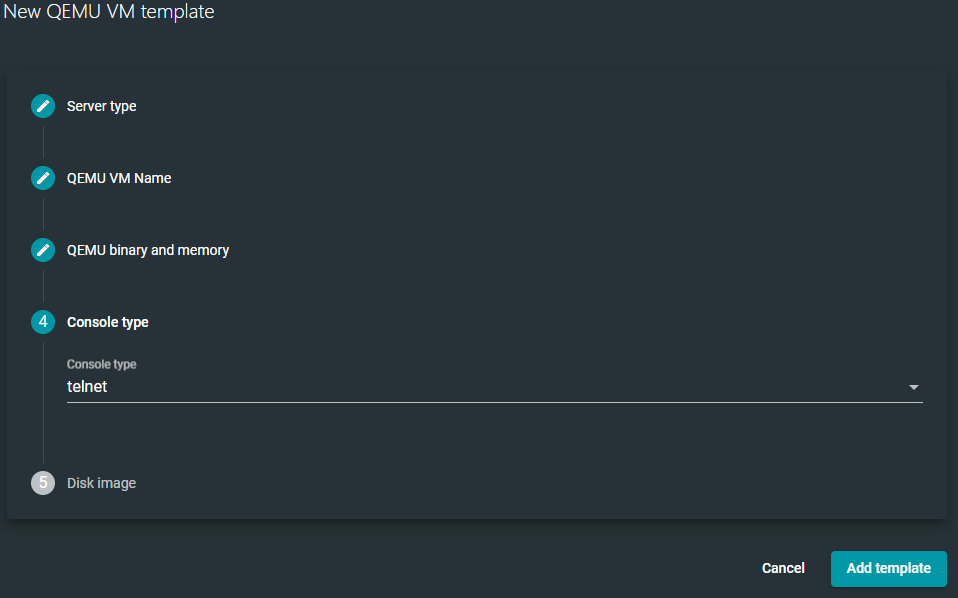Viewport: 958px width, 598px height.
Task: Click connector line below Server type step
Action: pos(43,142)
